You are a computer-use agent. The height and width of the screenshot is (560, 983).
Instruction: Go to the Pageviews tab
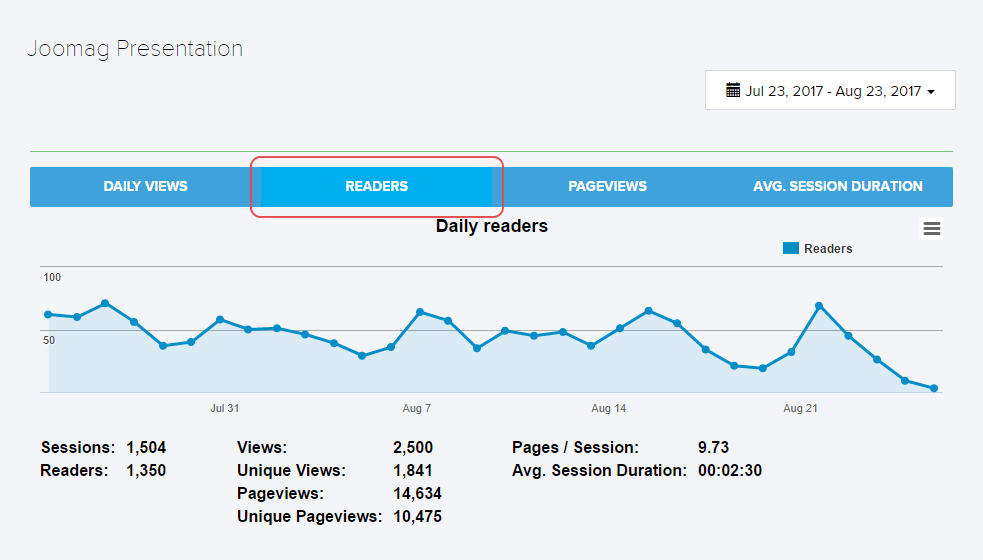coord(607,187)
